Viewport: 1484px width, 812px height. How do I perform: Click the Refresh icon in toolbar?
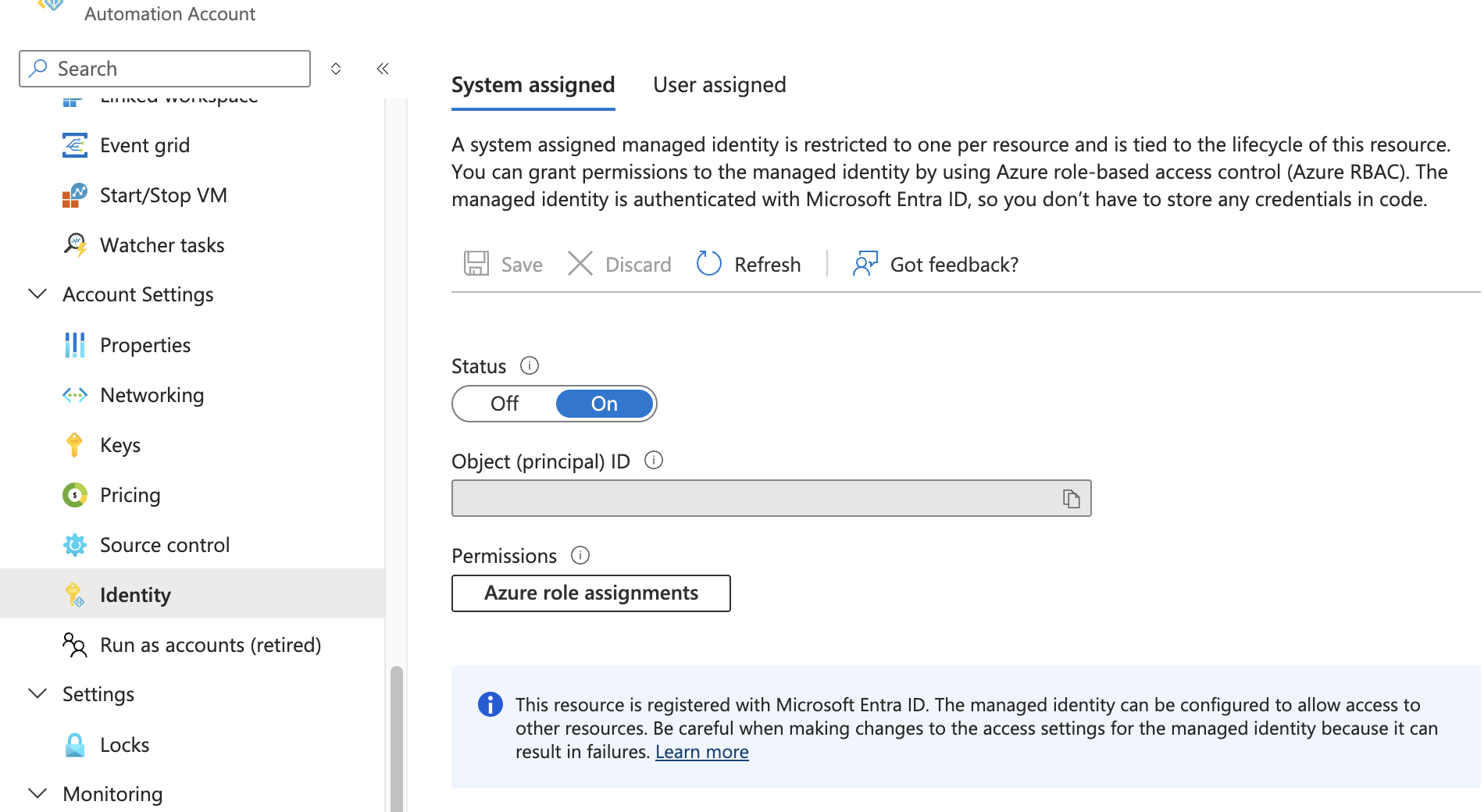[708, 264]
